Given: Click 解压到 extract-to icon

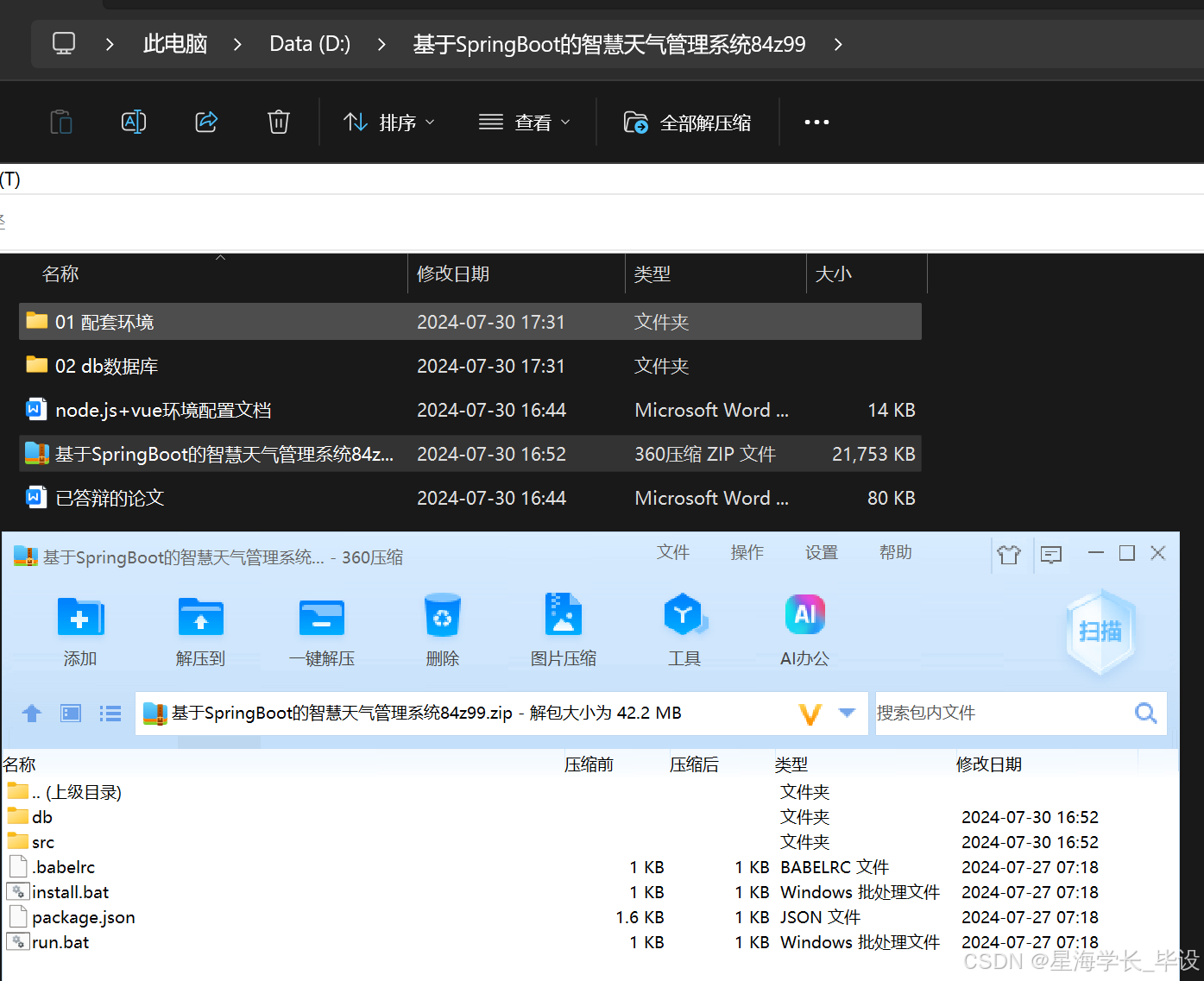Looking at the screenshot, I should pyautogui.click(x=201, y=631).
